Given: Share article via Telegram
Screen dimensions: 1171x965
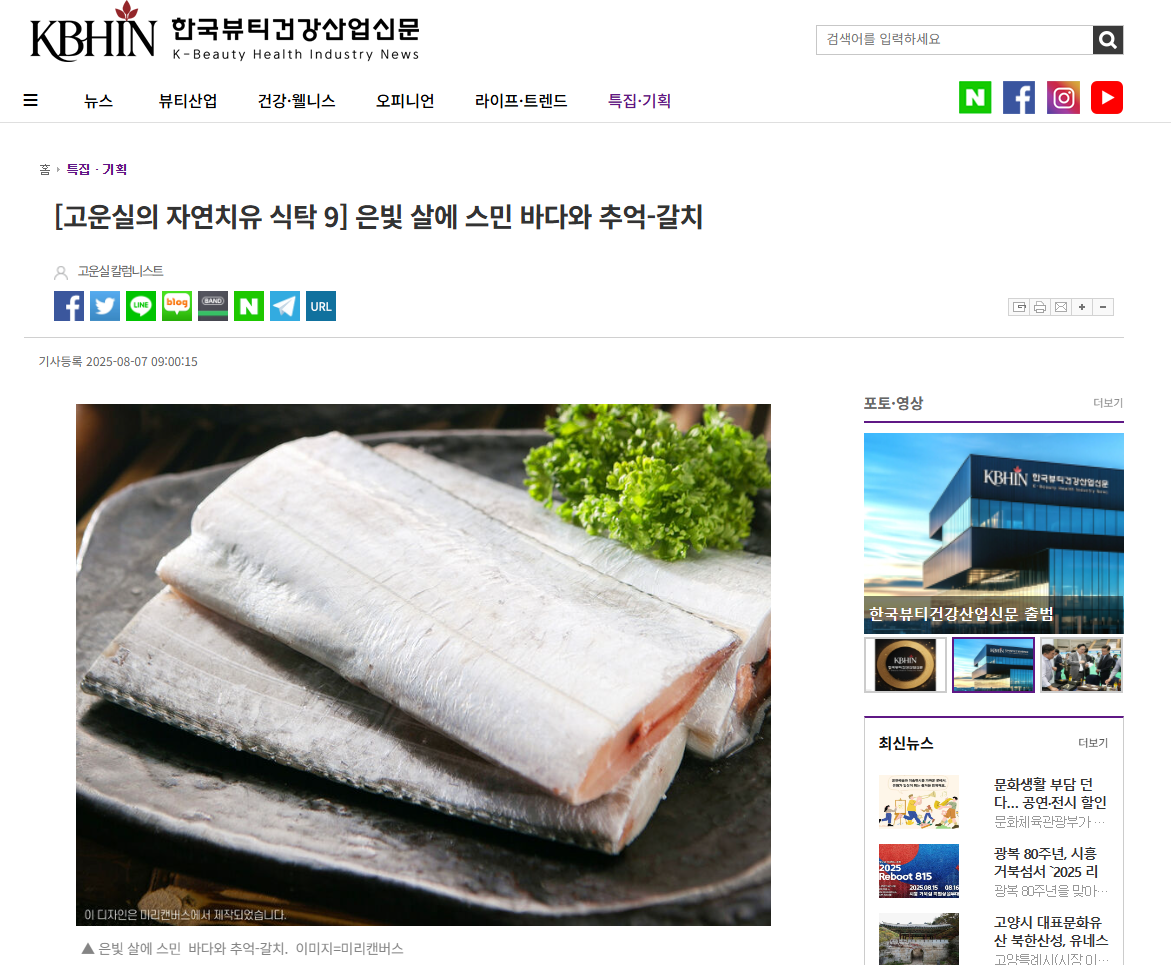Looking at the screenshot, I should [x=285, y=306].
